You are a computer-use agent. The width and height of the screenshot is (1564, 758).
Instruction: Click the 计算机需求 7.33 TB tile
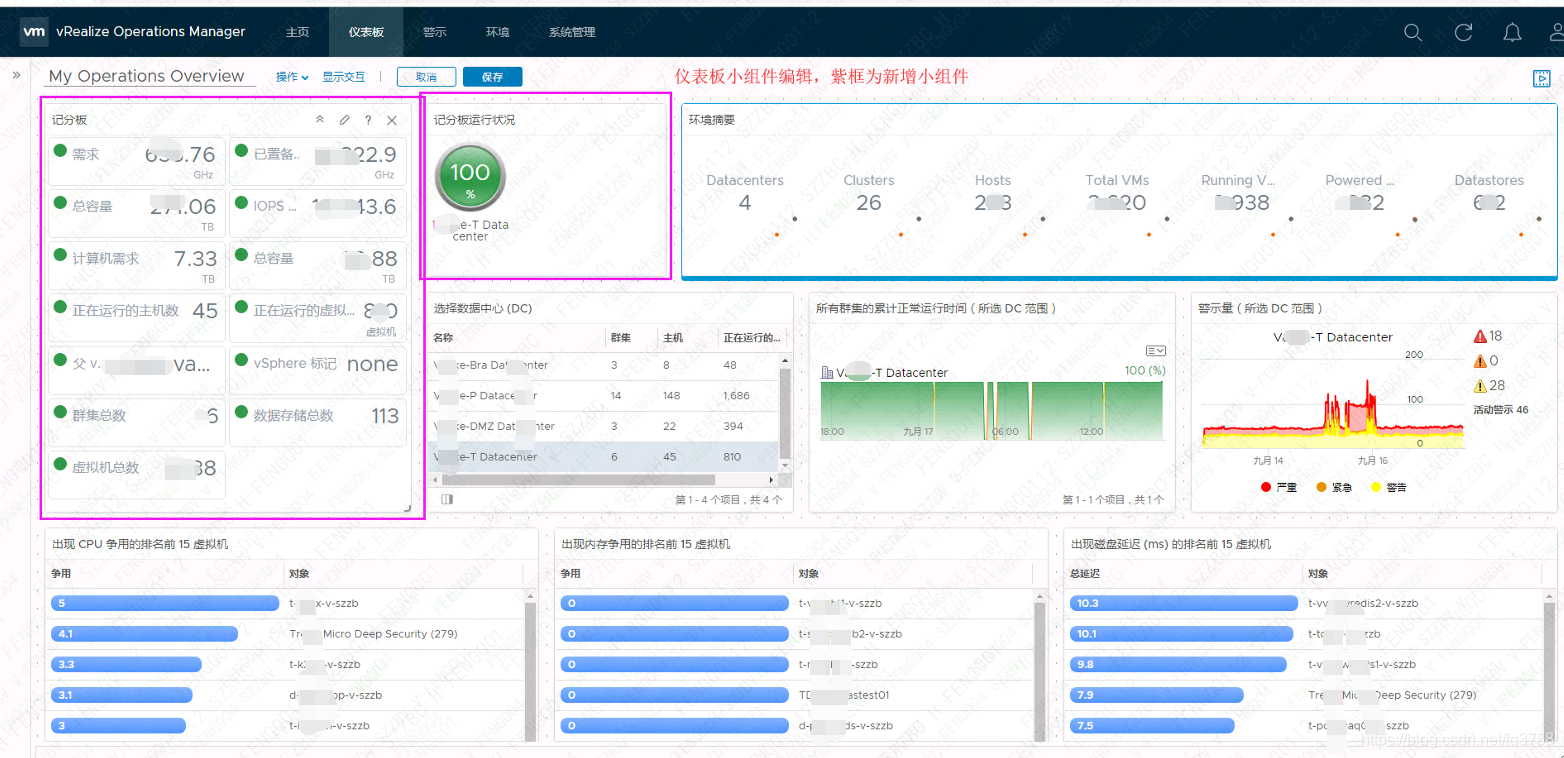(x=137, y=265)
